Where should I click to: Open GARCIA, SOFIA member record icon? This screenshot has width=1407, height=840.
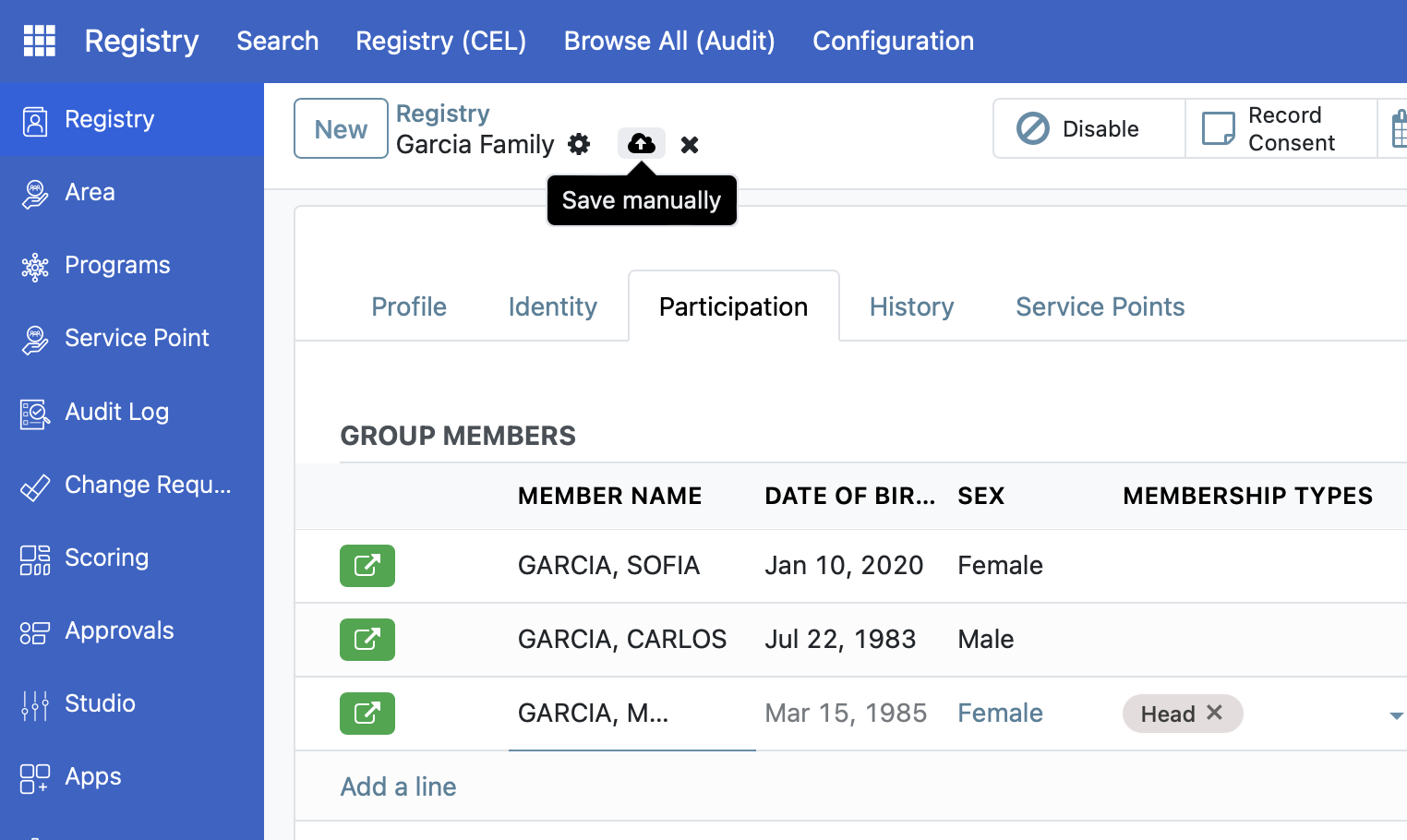(367, 565)
